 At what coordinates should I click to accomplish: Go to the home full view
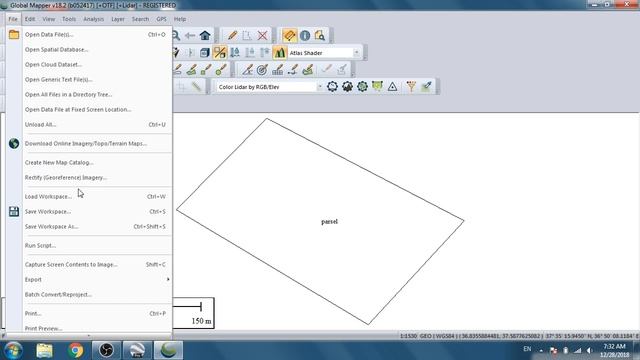[x=205, y=36]
